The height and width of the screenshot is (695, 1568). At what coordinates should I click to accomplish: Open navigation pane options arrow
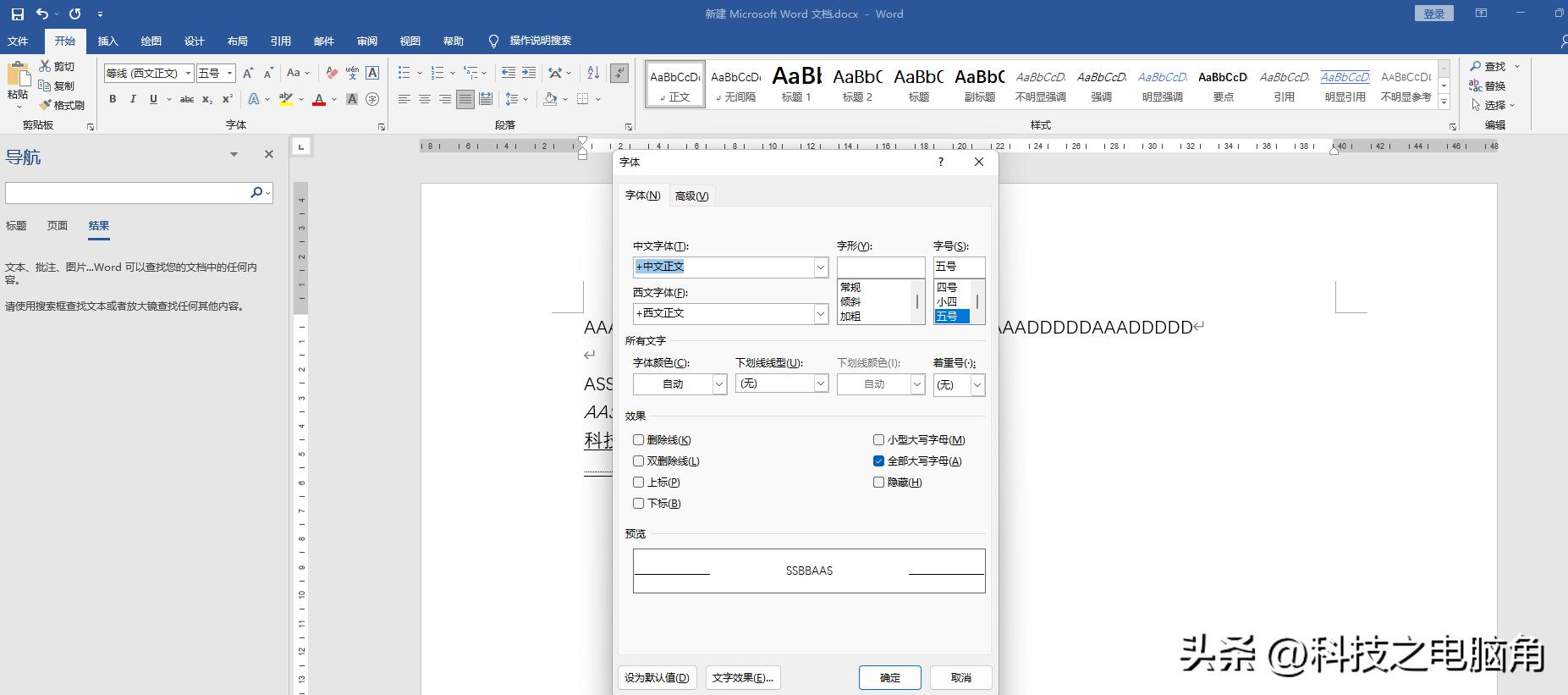234,154
